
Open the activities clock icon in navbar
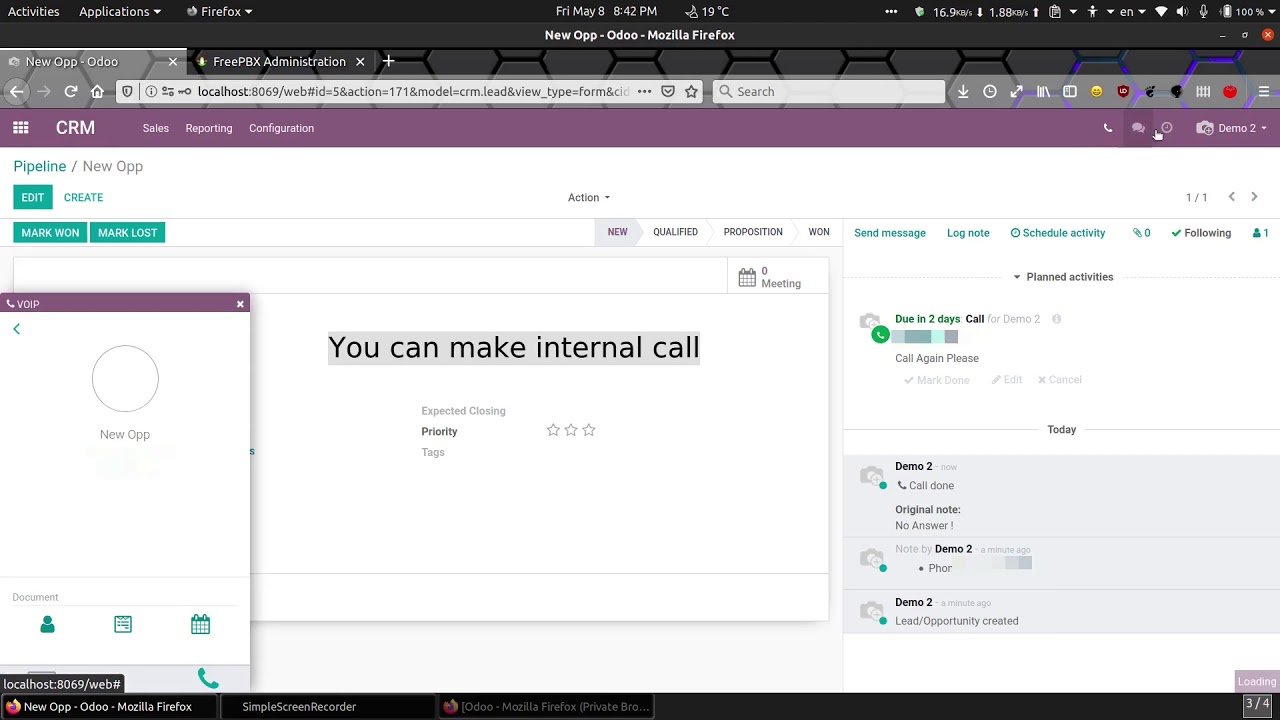(1167, 128)
